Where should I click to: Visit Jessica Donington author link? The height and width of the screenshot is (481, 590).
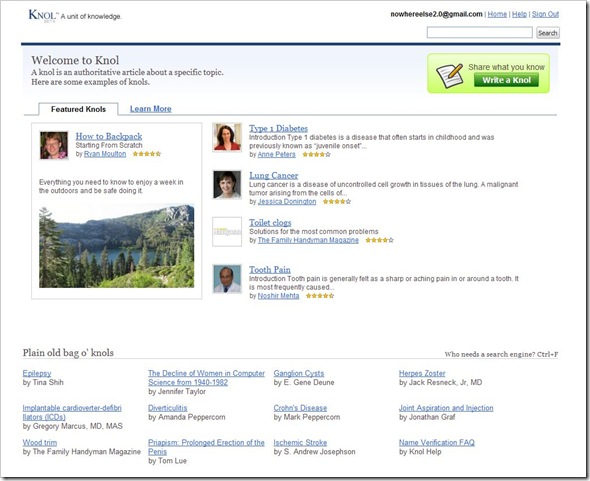[x=287, y=202]
